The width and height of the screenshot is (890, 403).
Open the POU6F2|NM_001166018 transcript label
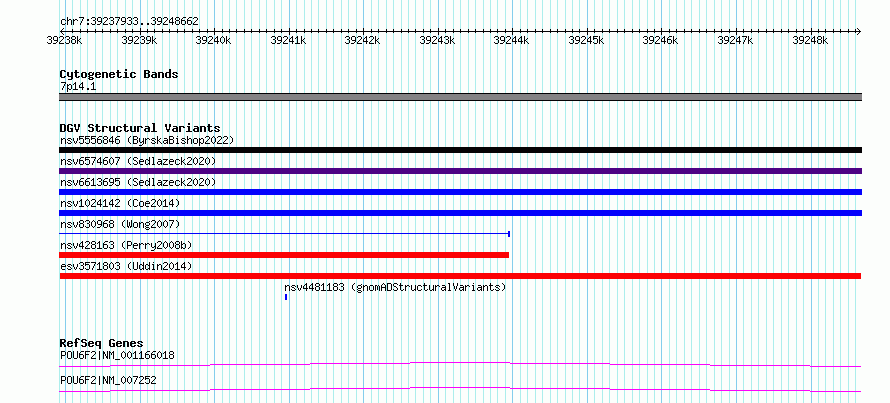(117, 356)
